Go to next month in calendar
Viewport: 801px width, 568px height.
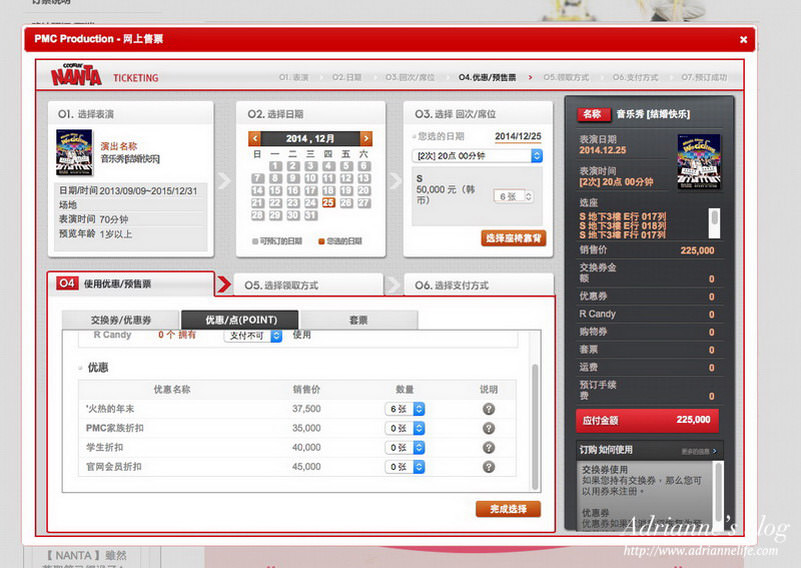point(366,138)
